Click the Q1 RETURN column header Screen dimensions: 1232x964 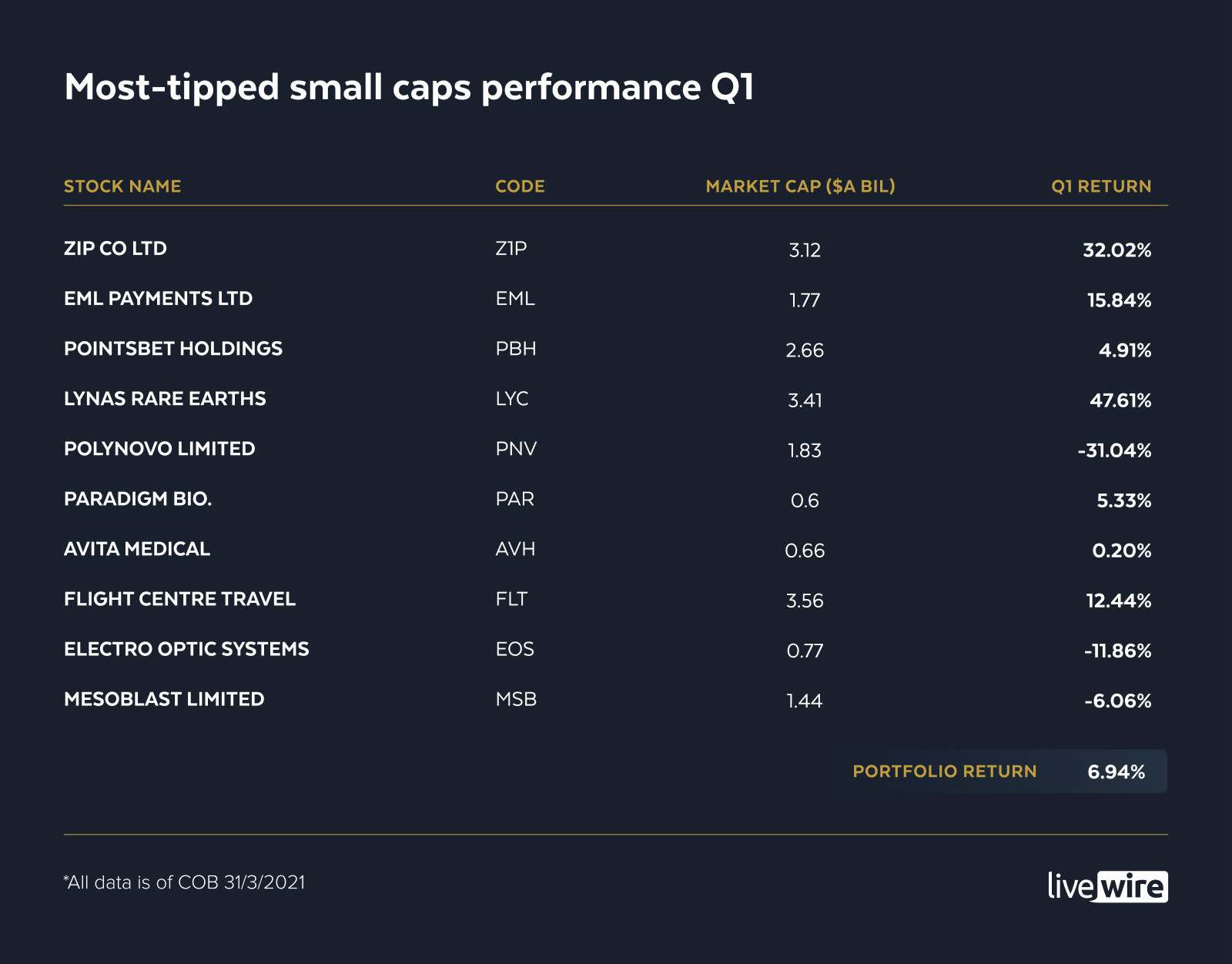point(1101,186)
